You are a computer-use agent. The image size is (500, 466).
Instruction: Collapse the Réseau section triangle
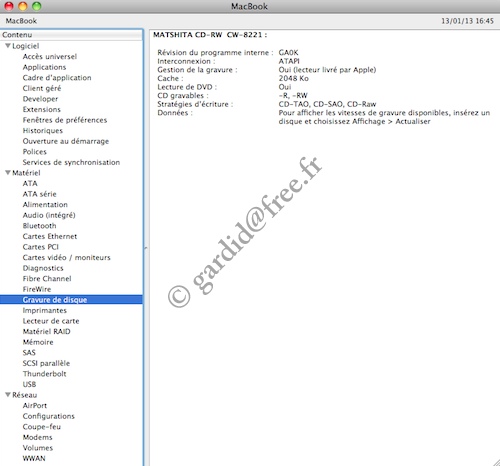8,395
